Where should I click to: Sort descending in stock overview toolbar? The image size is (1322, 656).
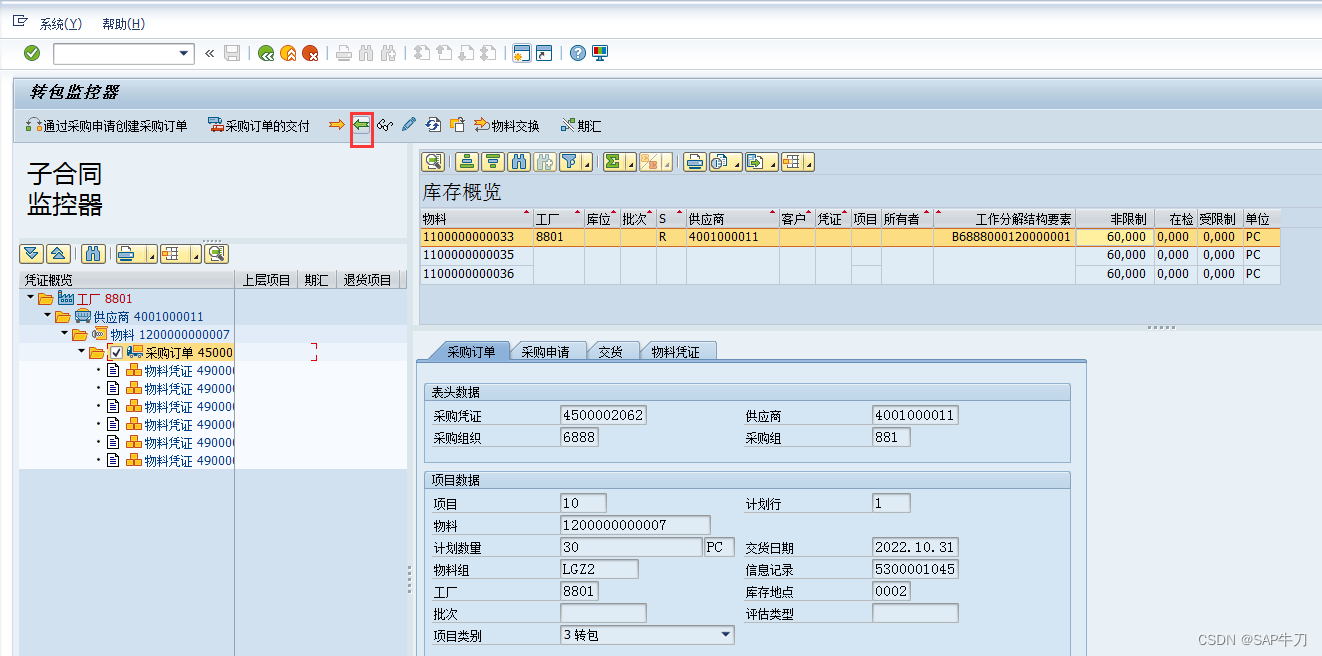point(493,162)
